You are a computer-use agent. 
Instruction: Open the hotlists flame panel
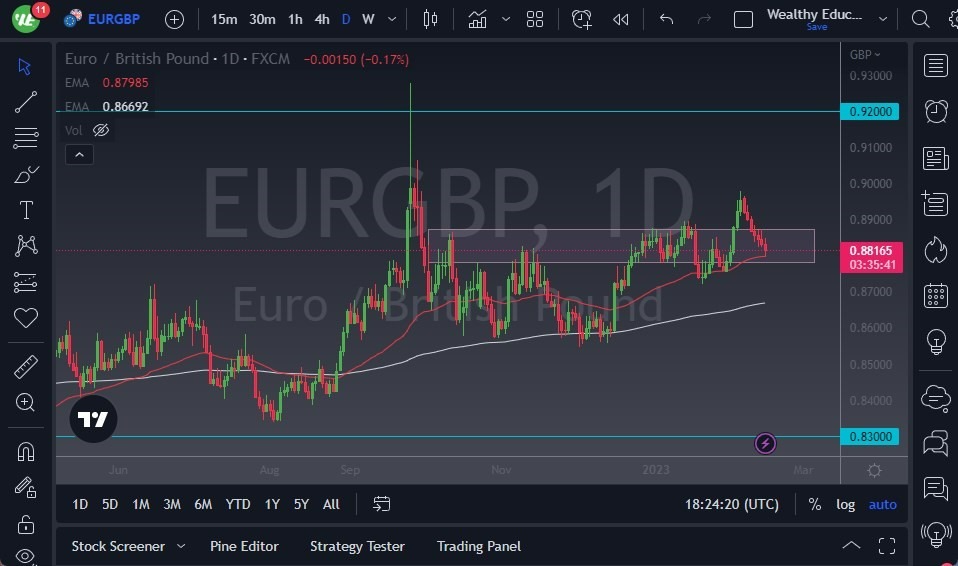coord(935,249)
